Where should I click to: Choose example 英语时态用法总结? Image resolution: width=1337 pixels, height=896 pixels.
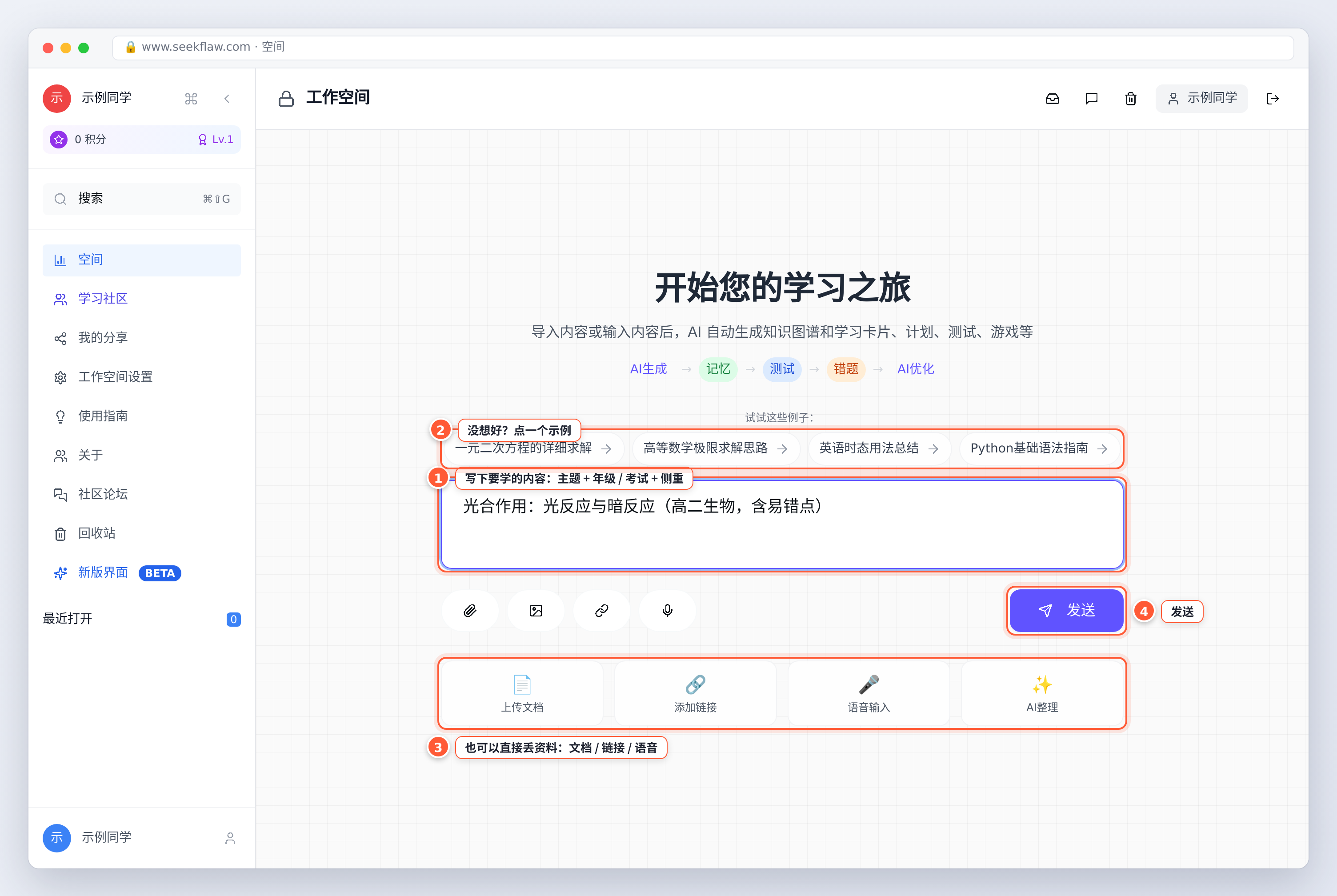[x=879, y=448]
